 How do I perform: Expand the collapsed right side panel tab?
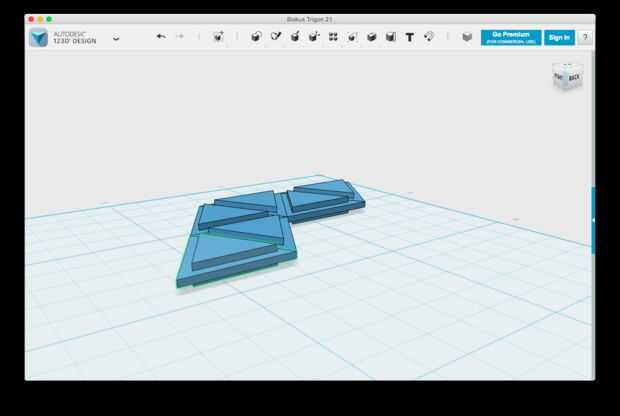[x=593, y=220]
